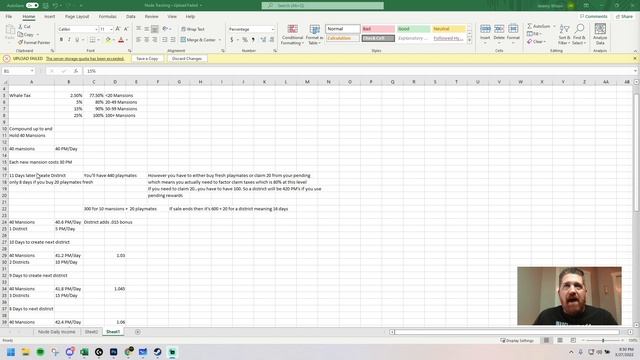Screen dimensions: 640x360
Task: Apply the Good cell style
Action: (x=413, y=29)
